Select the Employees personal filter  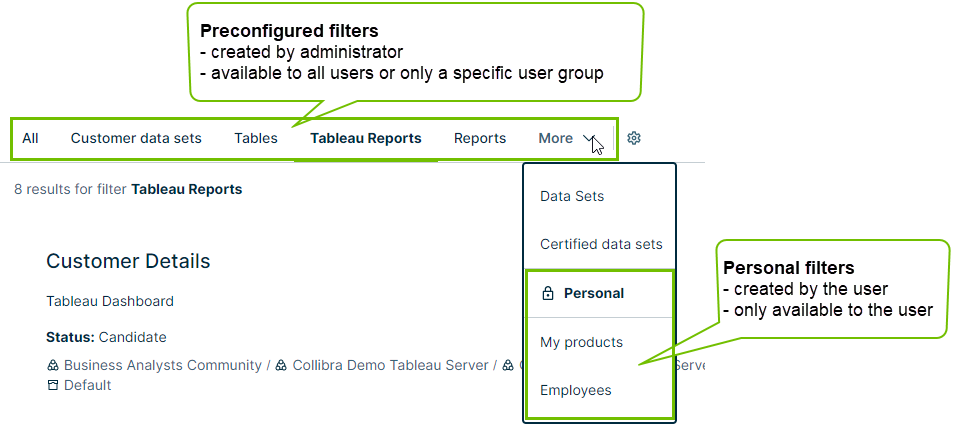coord(575,391)
